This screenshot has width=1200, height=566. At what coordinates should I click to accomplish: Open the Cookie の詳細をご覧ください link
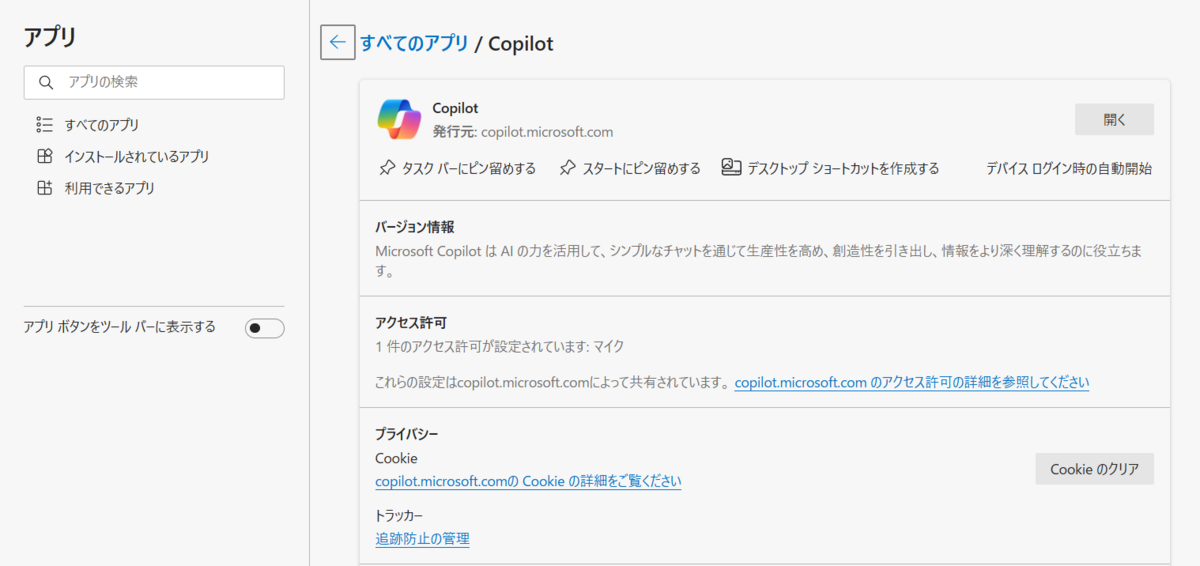(528, 481)
